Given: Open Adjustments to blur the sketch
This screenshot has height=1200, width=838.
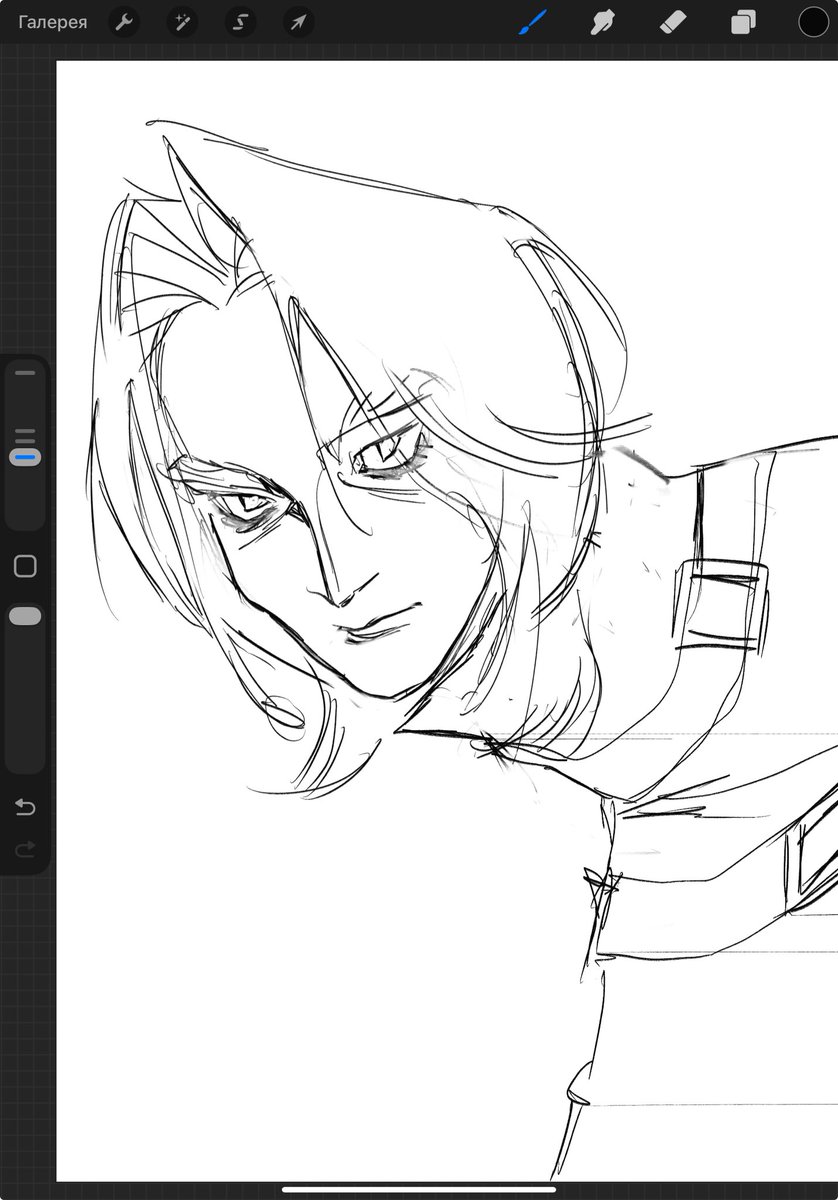Looking at the screenshot, I should pyautogui.click(x=181, y=22).
